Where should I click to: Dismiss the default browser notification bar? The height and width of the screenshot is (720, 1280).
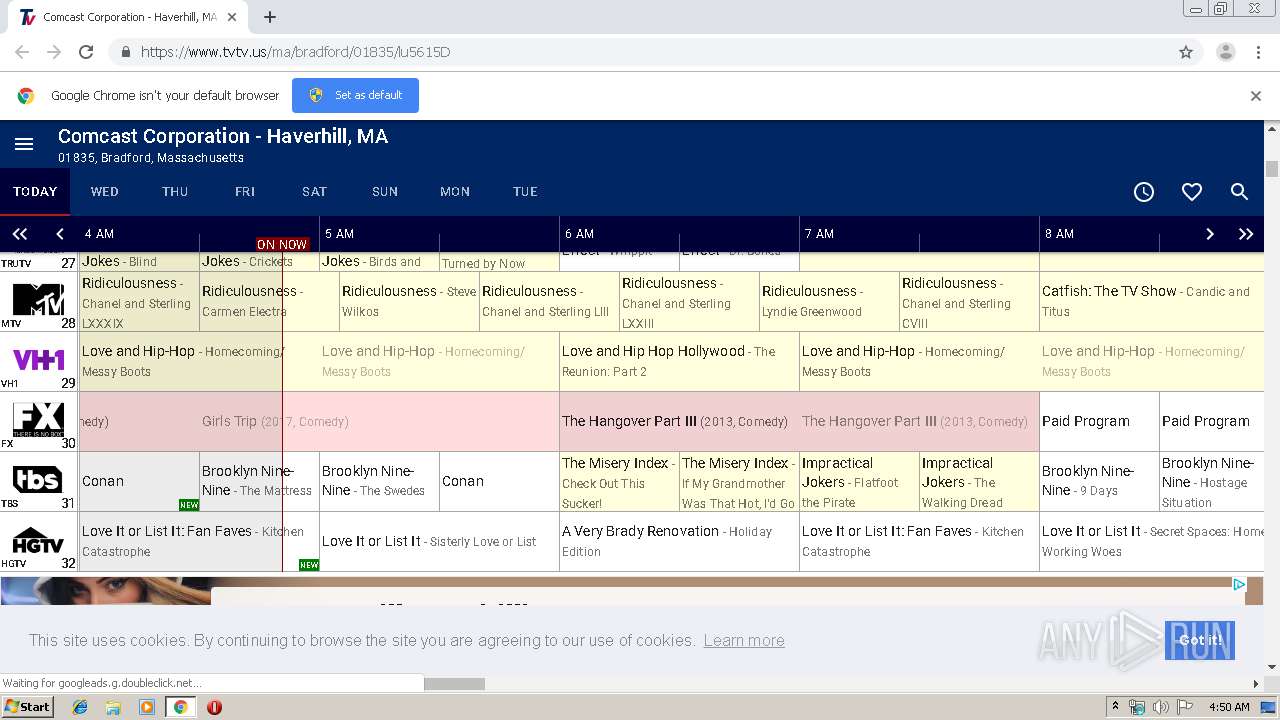point(1256,96)
